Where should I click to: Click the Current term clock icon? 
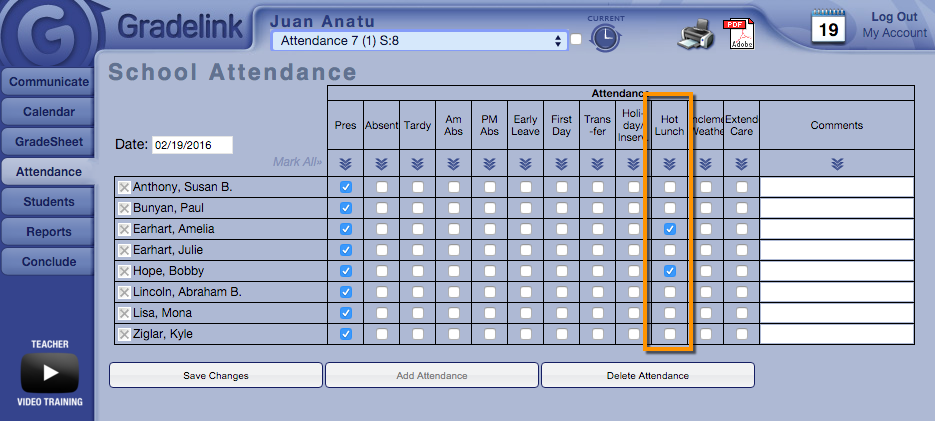click(x=604, y=38)
